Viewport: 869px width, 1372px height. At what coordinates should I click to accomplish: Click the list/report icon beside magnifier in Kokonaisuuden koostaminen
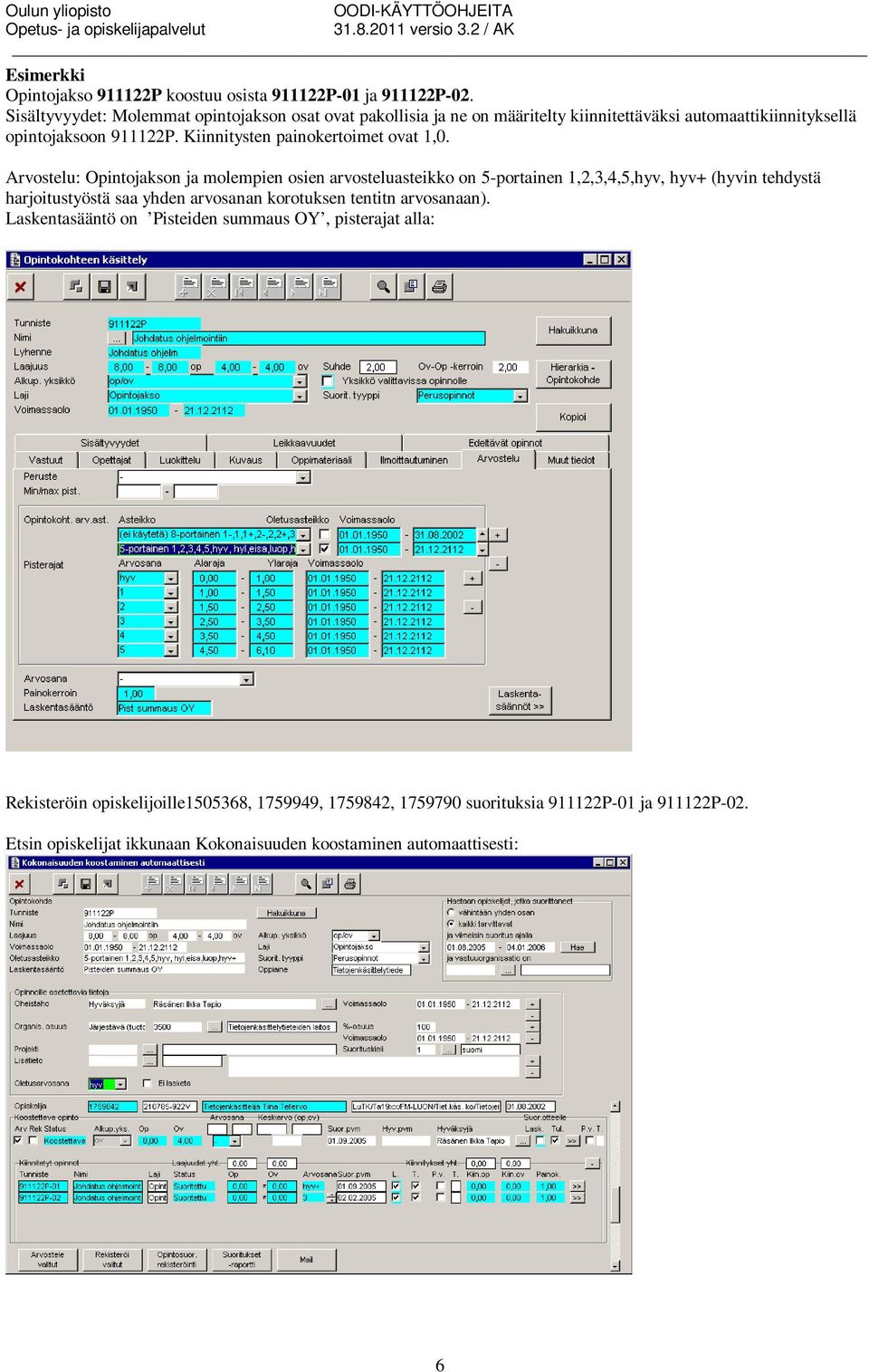coord(328,883)
